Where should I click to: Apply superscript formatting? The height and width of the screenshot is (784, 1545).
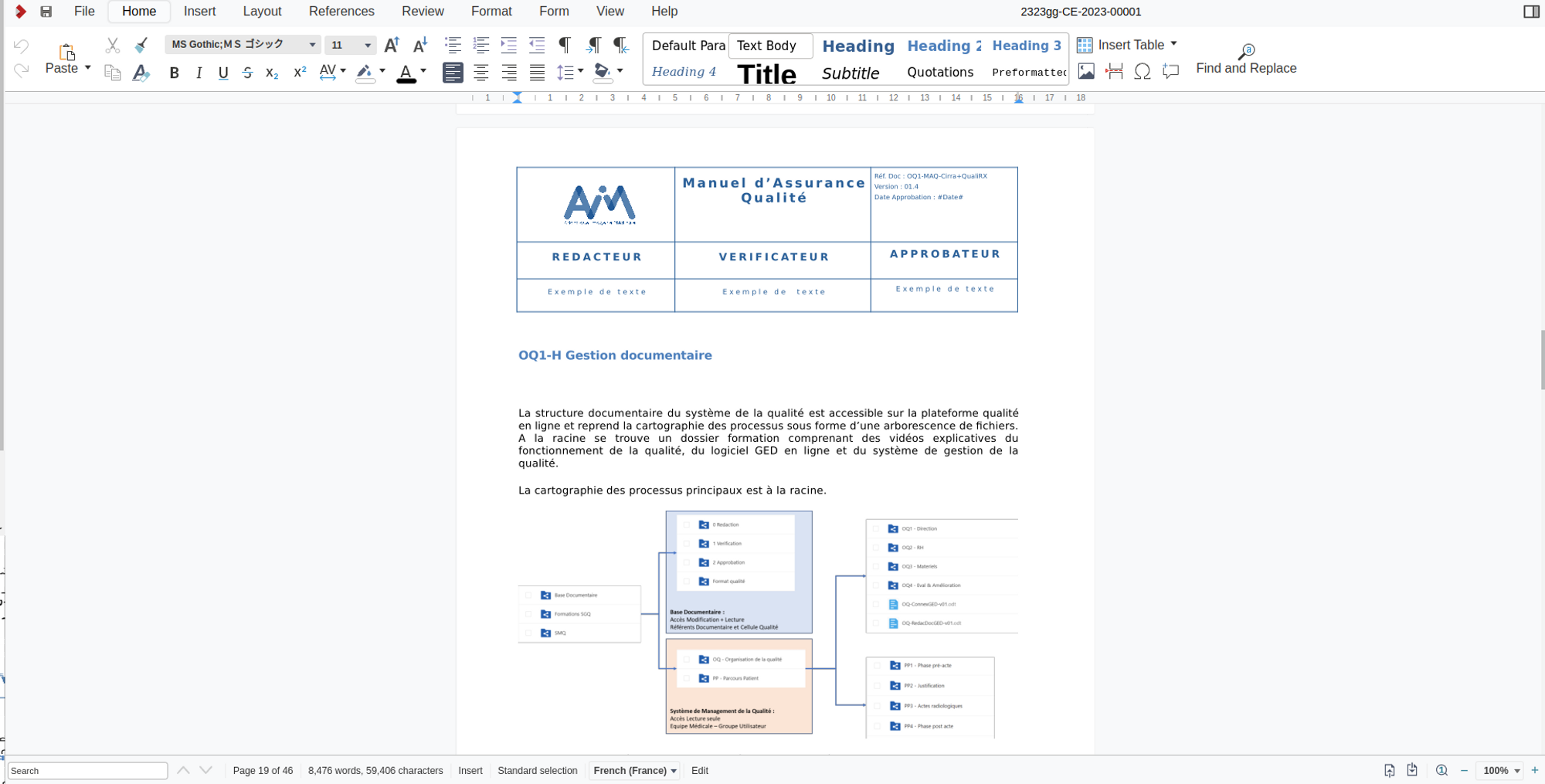(299, 73)
